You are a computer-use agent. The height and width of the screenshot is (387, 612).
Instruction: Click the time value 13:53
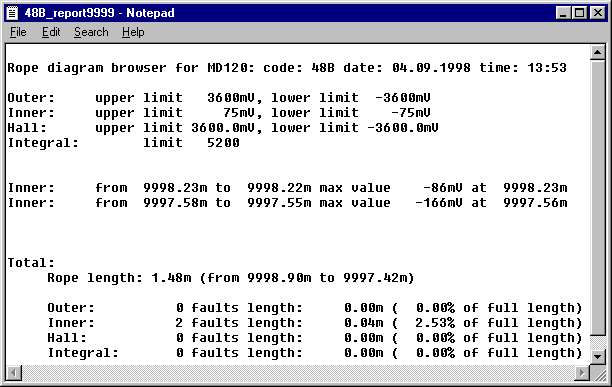pyautogui.click(x=547, y=67)
